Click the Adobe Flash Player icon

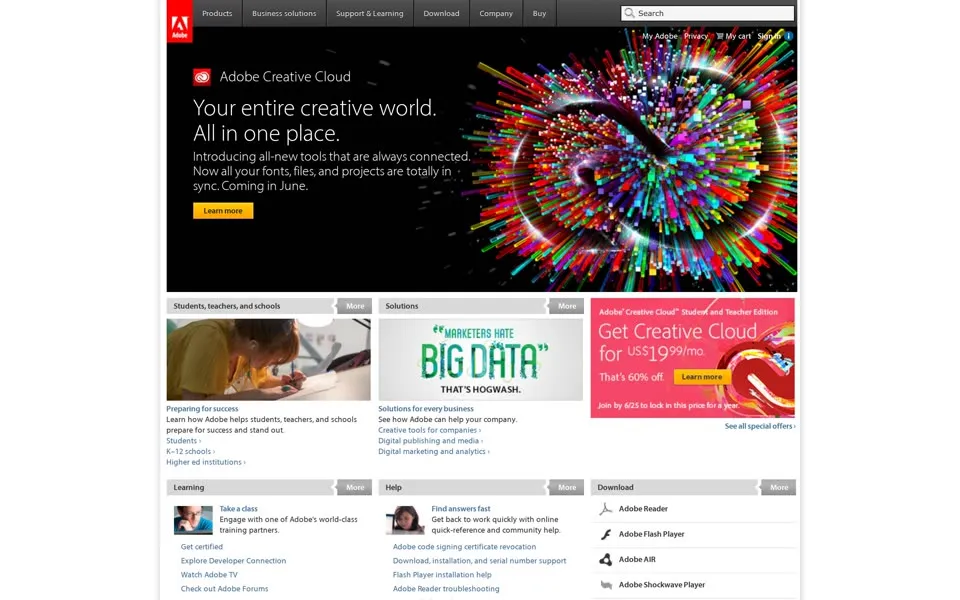tap(606, 534)
